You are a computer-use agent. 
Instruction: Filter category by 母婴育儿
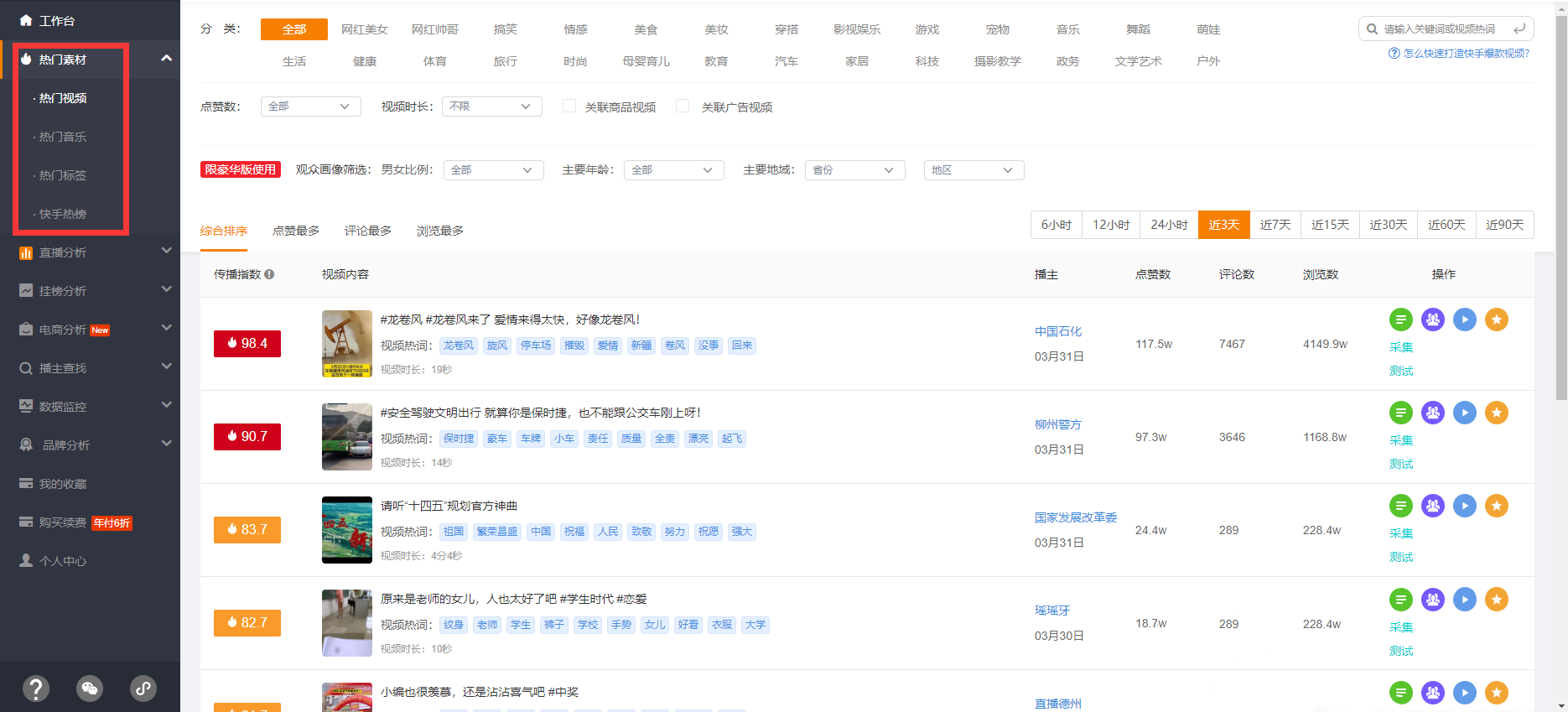(646, 61)
